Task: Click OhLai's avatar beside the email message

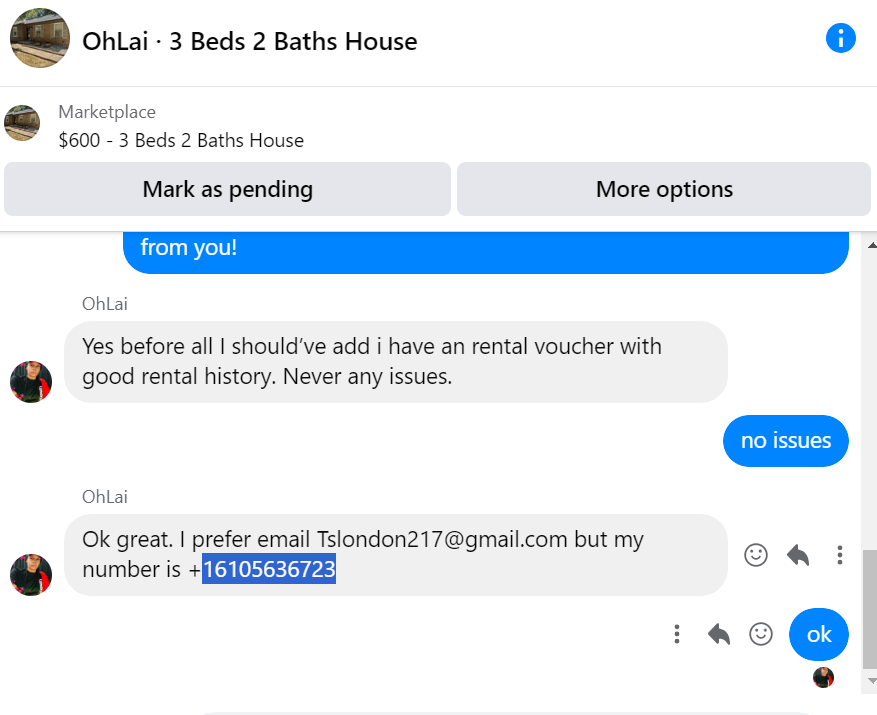Action: [x=31, y=575]
